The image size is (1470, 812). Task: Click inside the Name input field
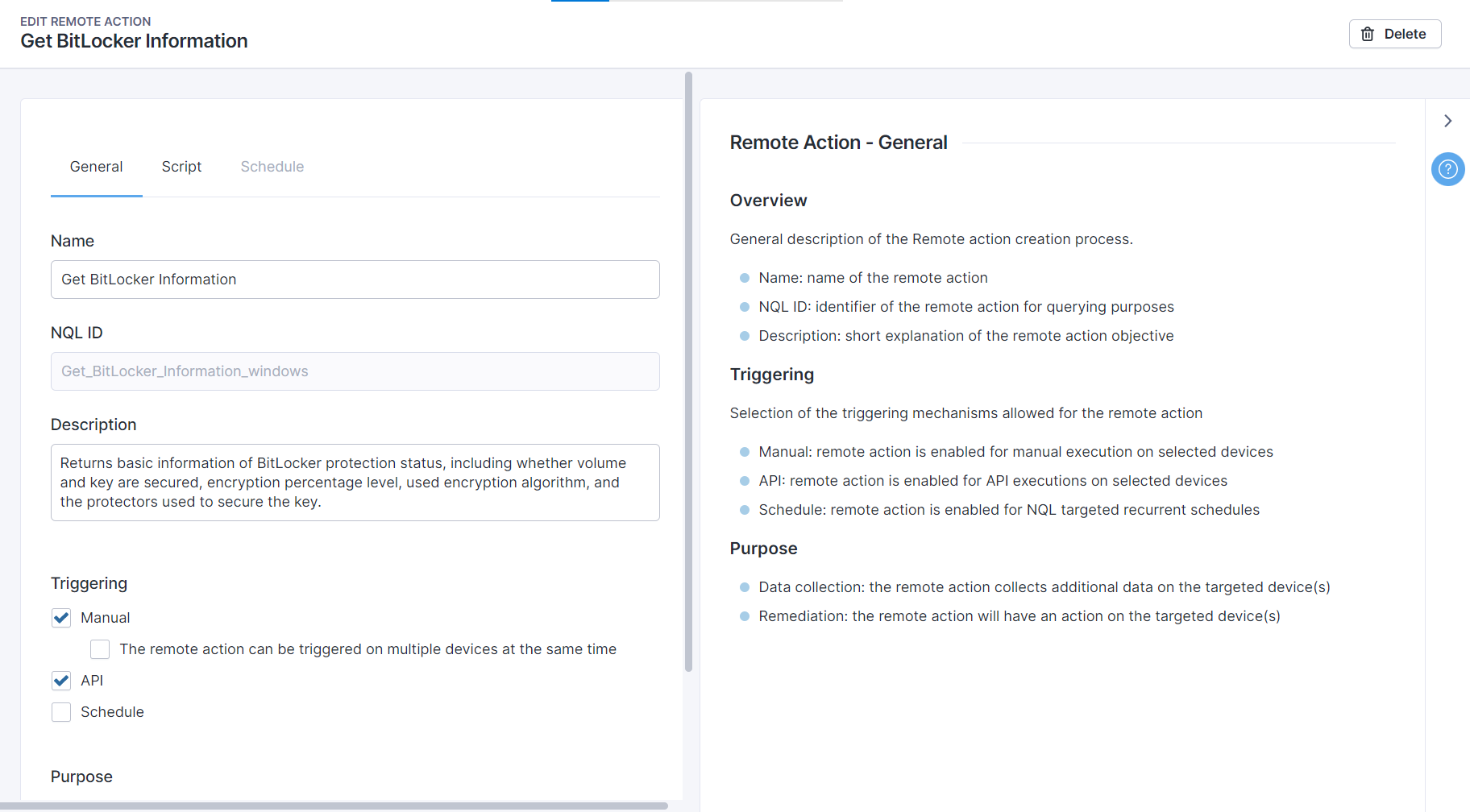coord(355,280)
